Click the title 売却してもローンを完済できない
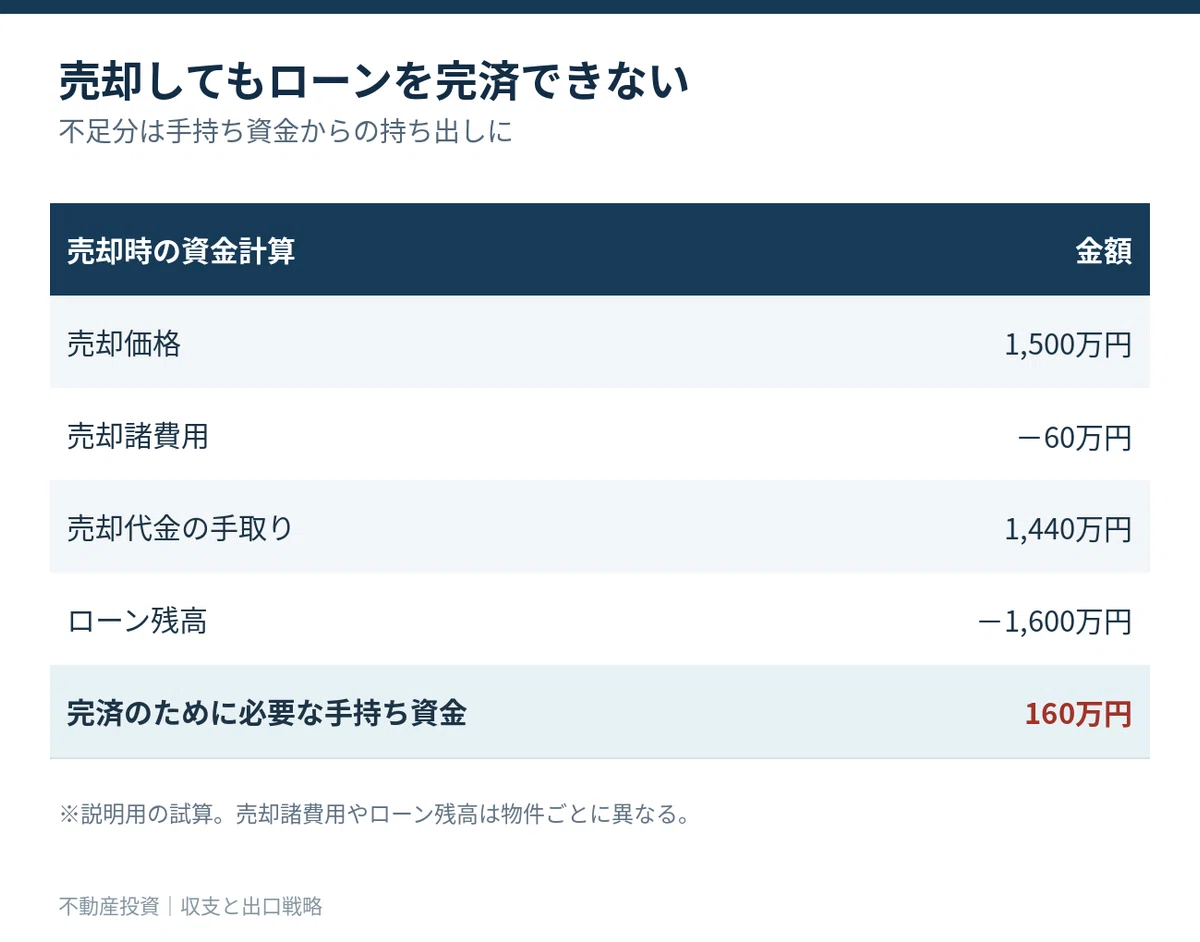This screenshot has height=942, width=1200. [375, 82]
